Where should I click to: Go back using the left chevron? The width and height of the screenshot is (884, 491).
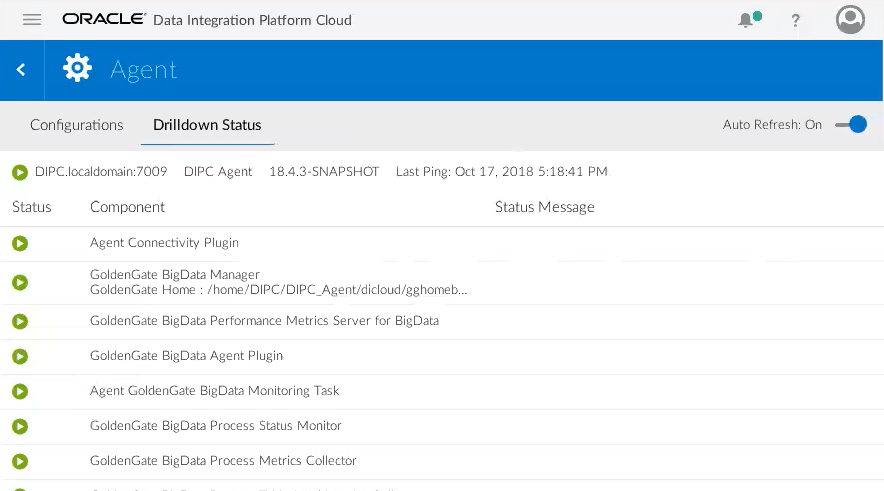point(21,69)
